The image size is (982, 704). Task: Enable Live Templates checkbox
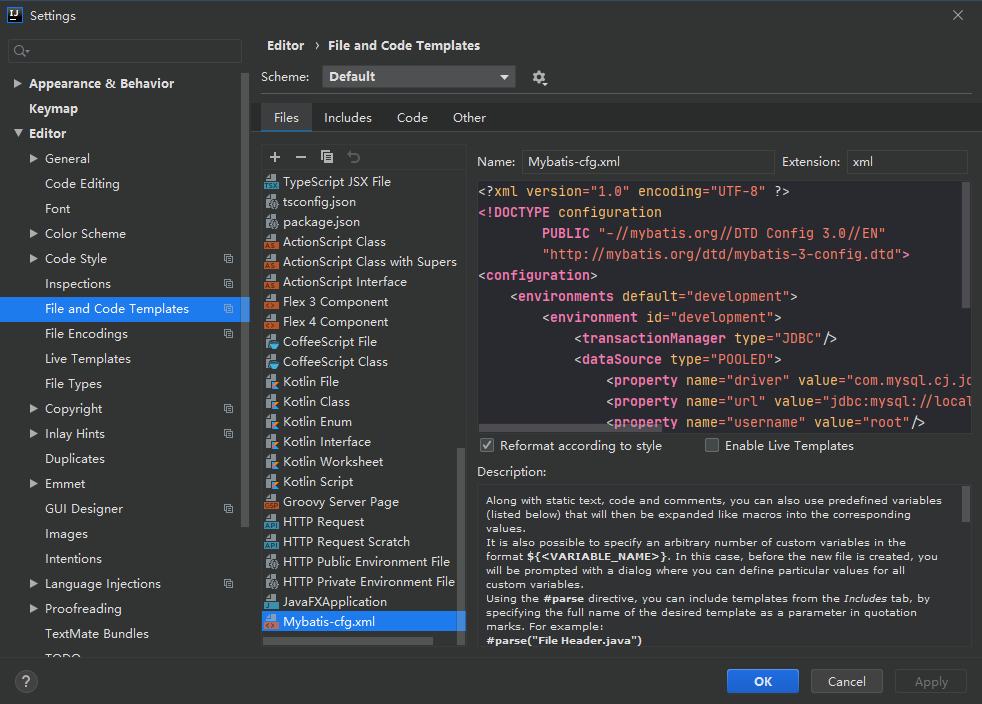(711, 445)
